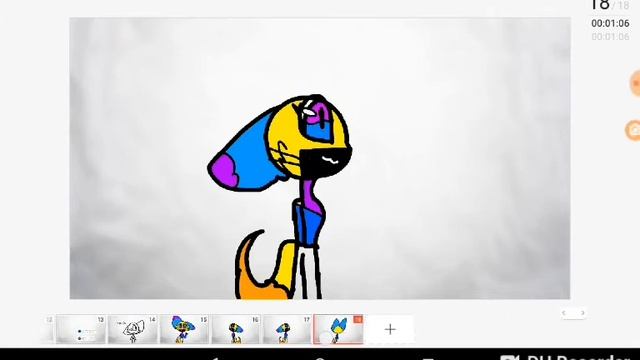Select frame 17 thumbnail
This screenshot has height=360, width=640.
(x=287, y=329)
